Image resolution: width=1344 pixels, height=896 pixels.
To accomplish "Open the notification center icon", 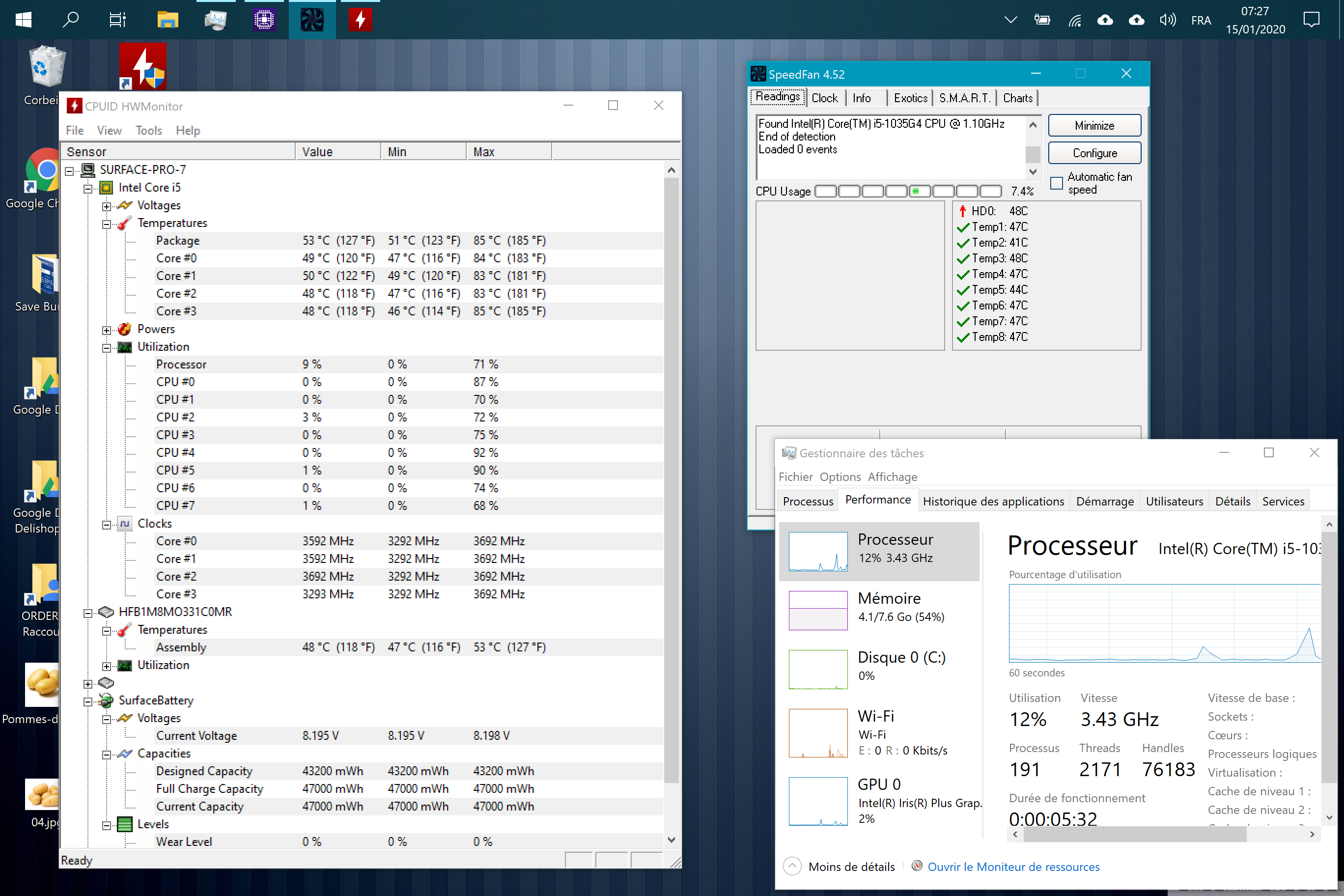I will click(1311, 21).
